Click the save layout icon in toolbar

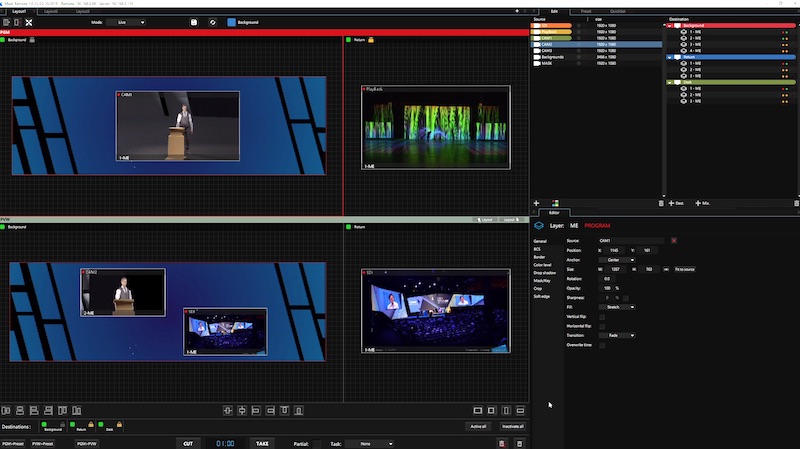click(x=194, y=21)
